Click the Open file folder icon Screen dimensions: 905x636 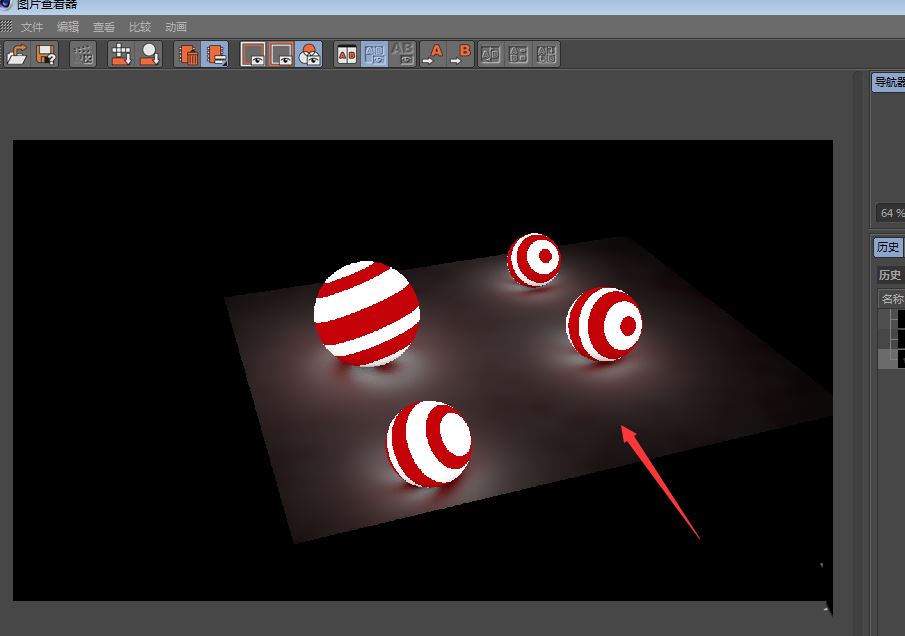coord(17,54)
